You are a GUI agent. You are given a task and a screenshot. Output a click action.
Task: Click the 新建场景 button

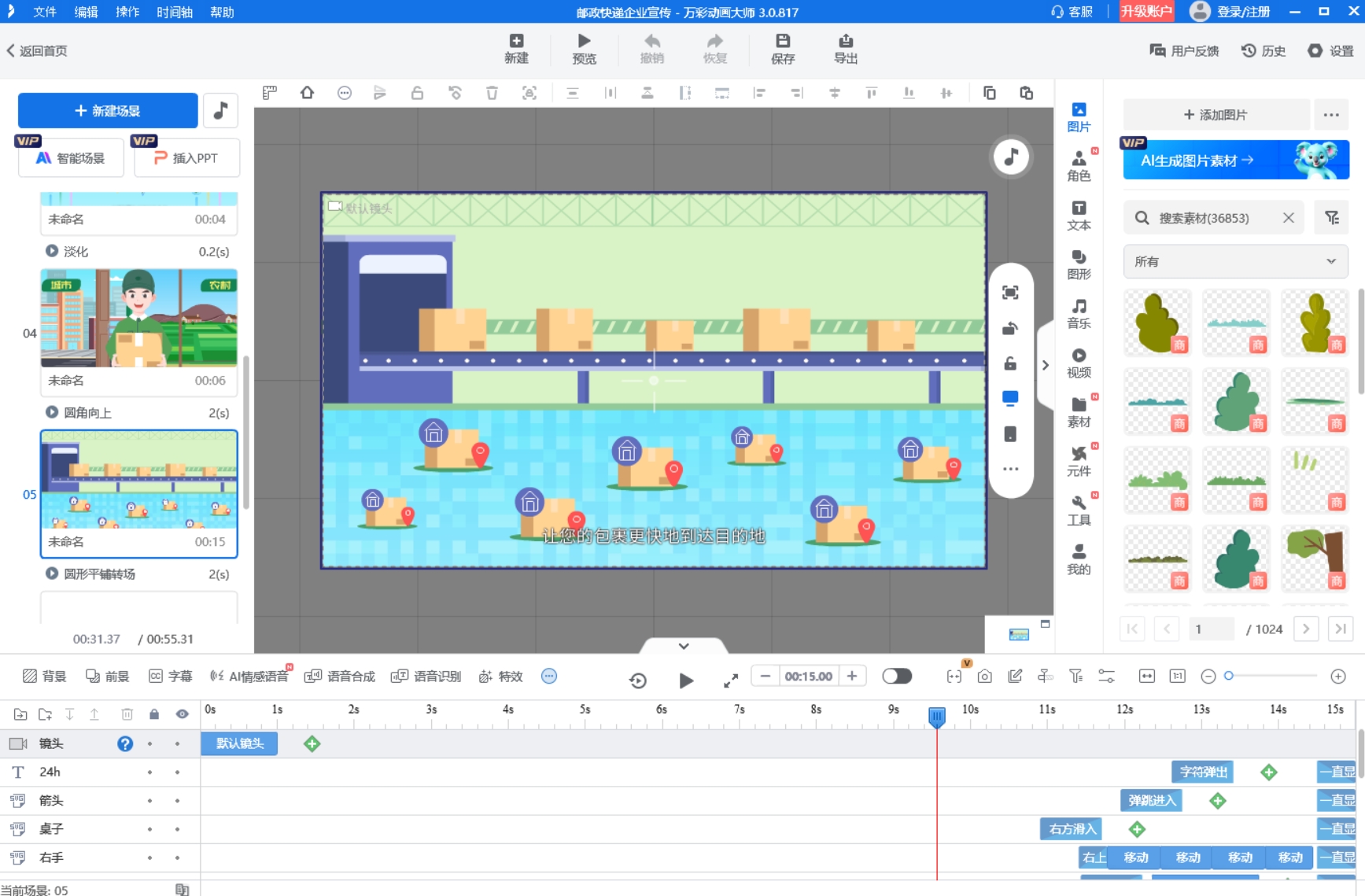coord(108,111)
